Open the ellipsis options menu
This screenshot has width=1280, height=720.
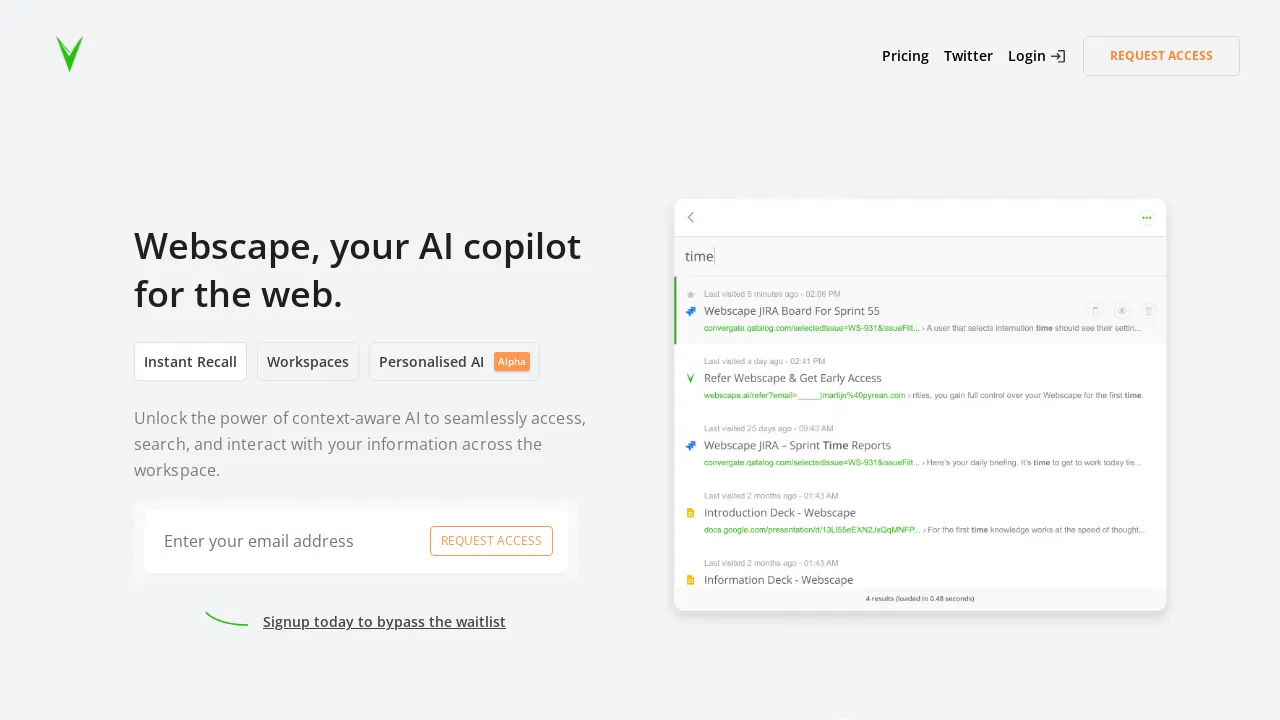tap(1146, 217)
